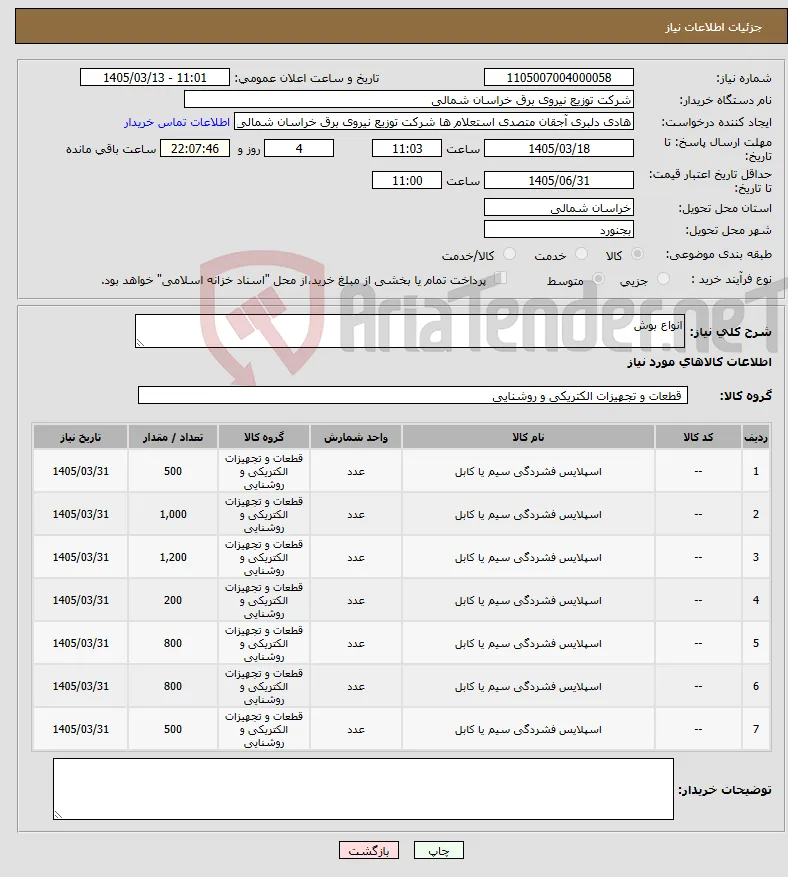Click the item name in row 1

pyautogui.click(x=528, y=471)
